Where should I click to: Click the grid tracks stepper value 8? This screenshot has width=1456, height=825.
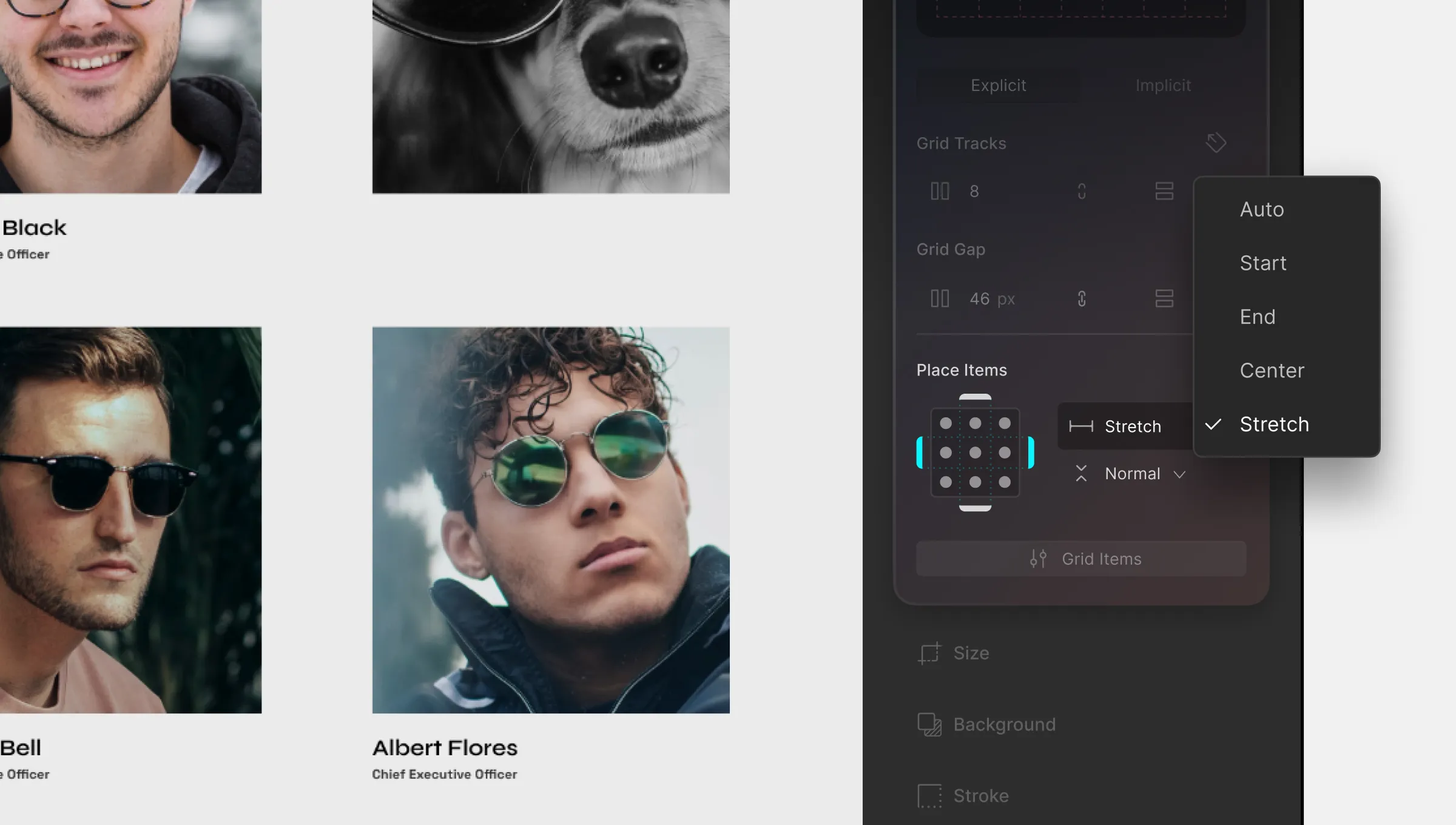pyautogui.click(x=974, y=191)
